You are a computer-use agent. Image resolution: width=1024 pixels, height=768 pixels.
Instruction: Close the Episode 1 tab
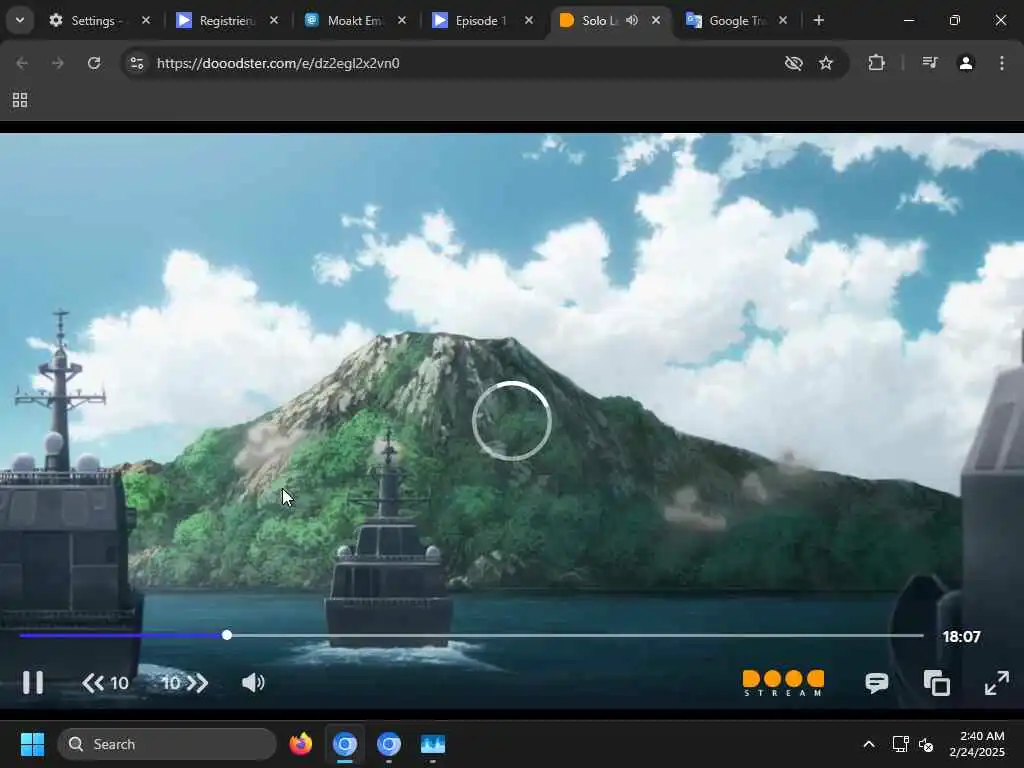pos(529,20)
